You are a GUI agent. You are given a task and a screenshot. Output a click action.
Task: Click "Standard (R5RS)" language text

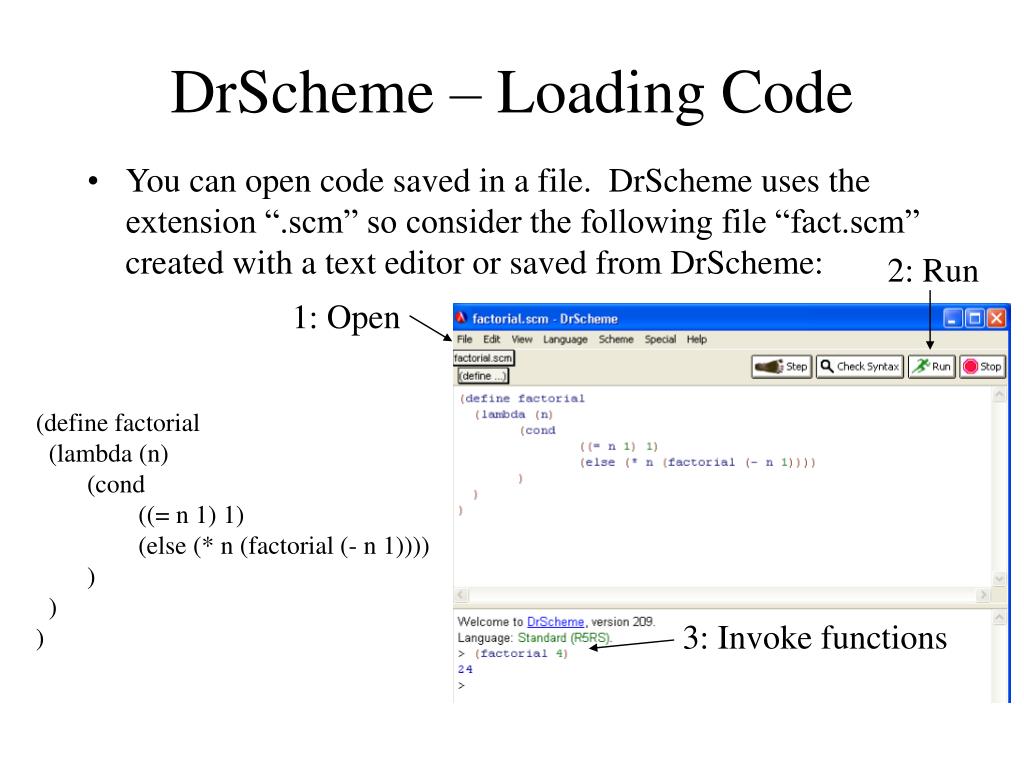click(564, 637)
